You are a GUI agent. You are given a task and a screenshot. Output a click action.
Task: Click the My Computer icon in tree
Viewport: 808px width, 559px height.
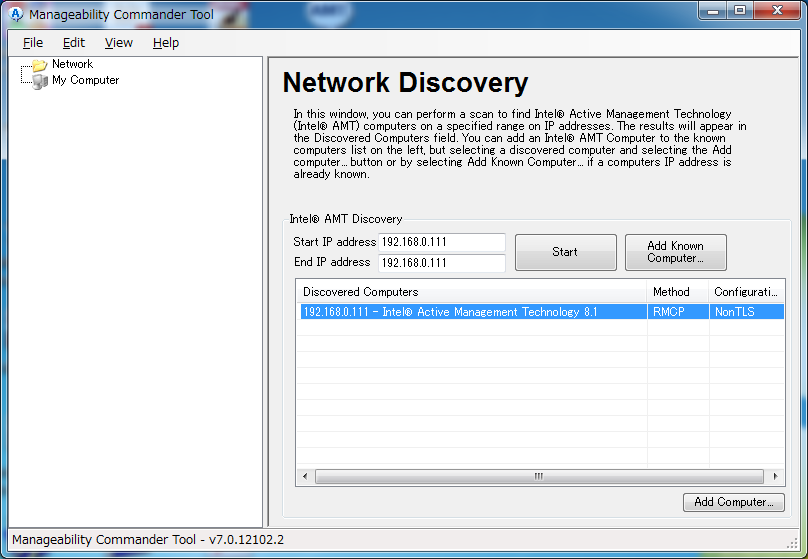pyautogui.click(x=40, y=81)
